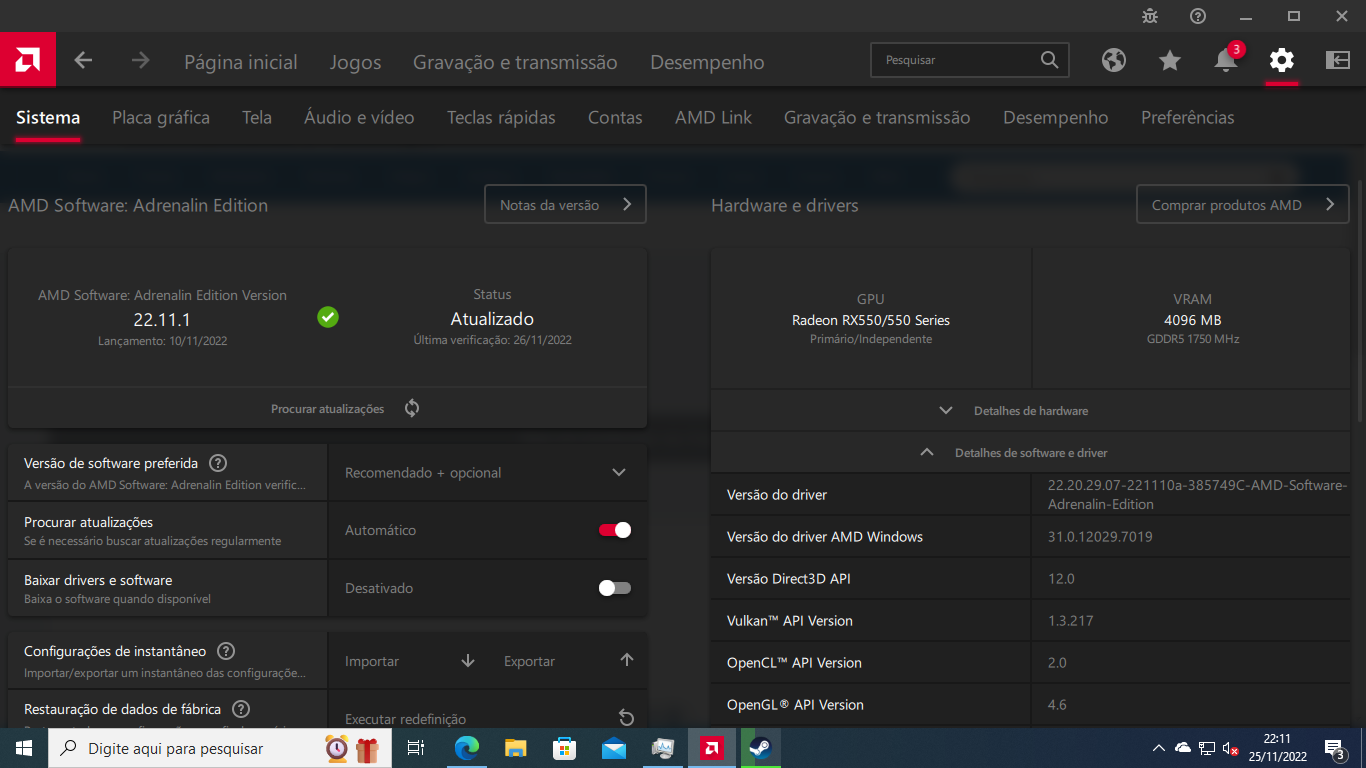Switch to Teclas rápidas tab
The width and height of the screenshot is (1366, 768).
click(x=501, y=117)
